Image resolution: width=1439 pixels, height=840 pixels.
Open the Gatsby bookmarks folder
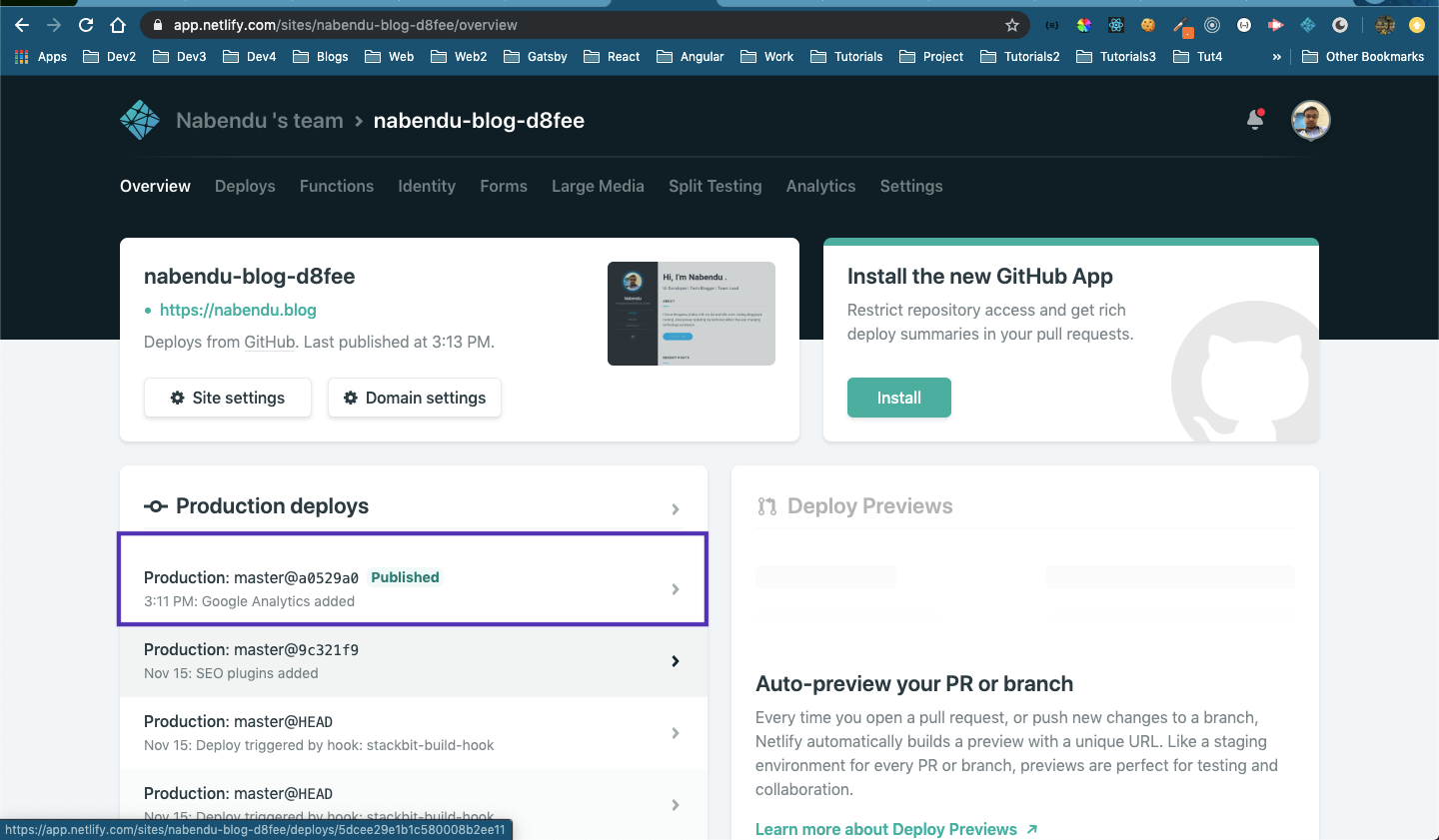(536, 57)
